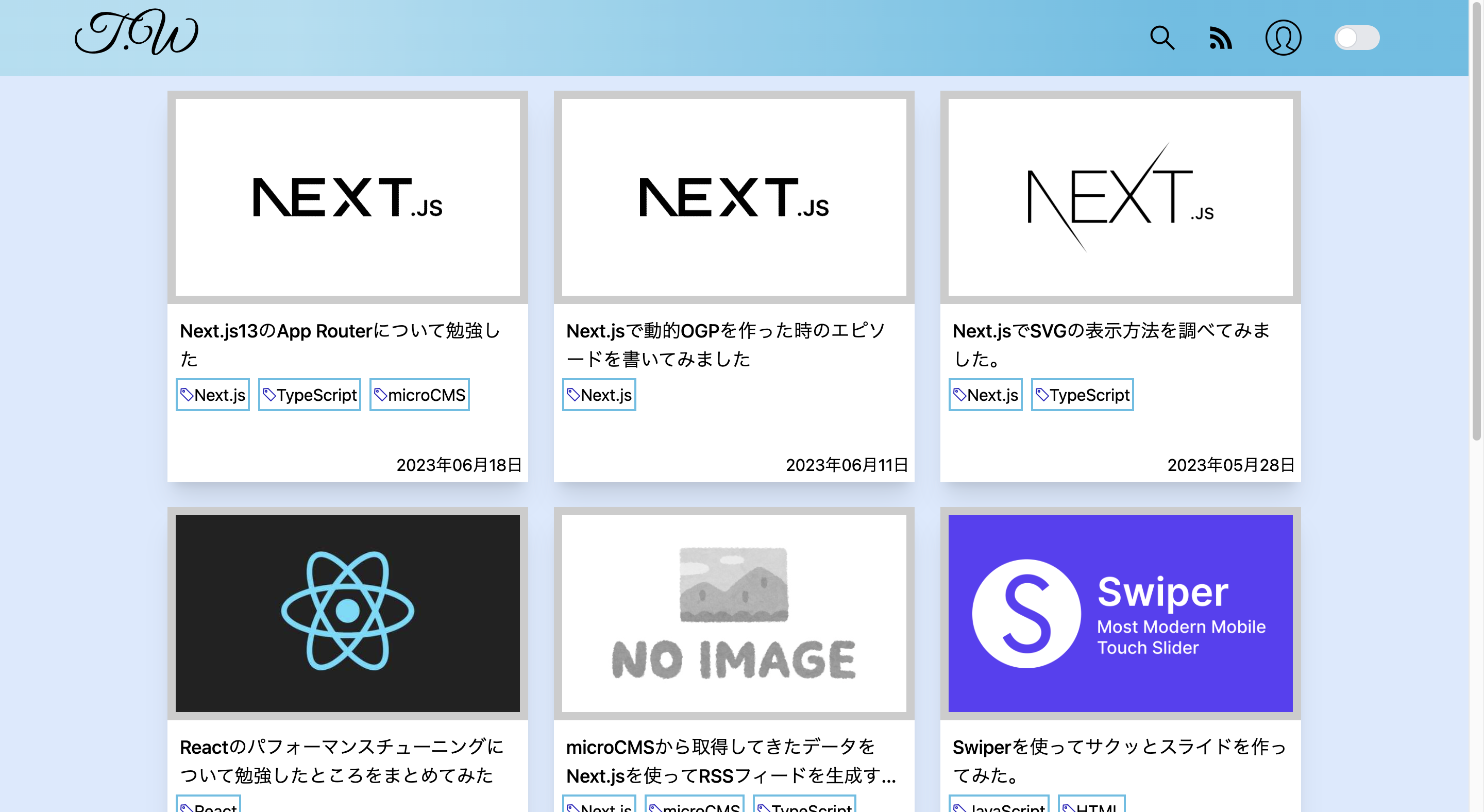The height and width of the screenshot is (812, 1484).
Task: Click the page vertical scrollbar
Action: coord(1476,222)
